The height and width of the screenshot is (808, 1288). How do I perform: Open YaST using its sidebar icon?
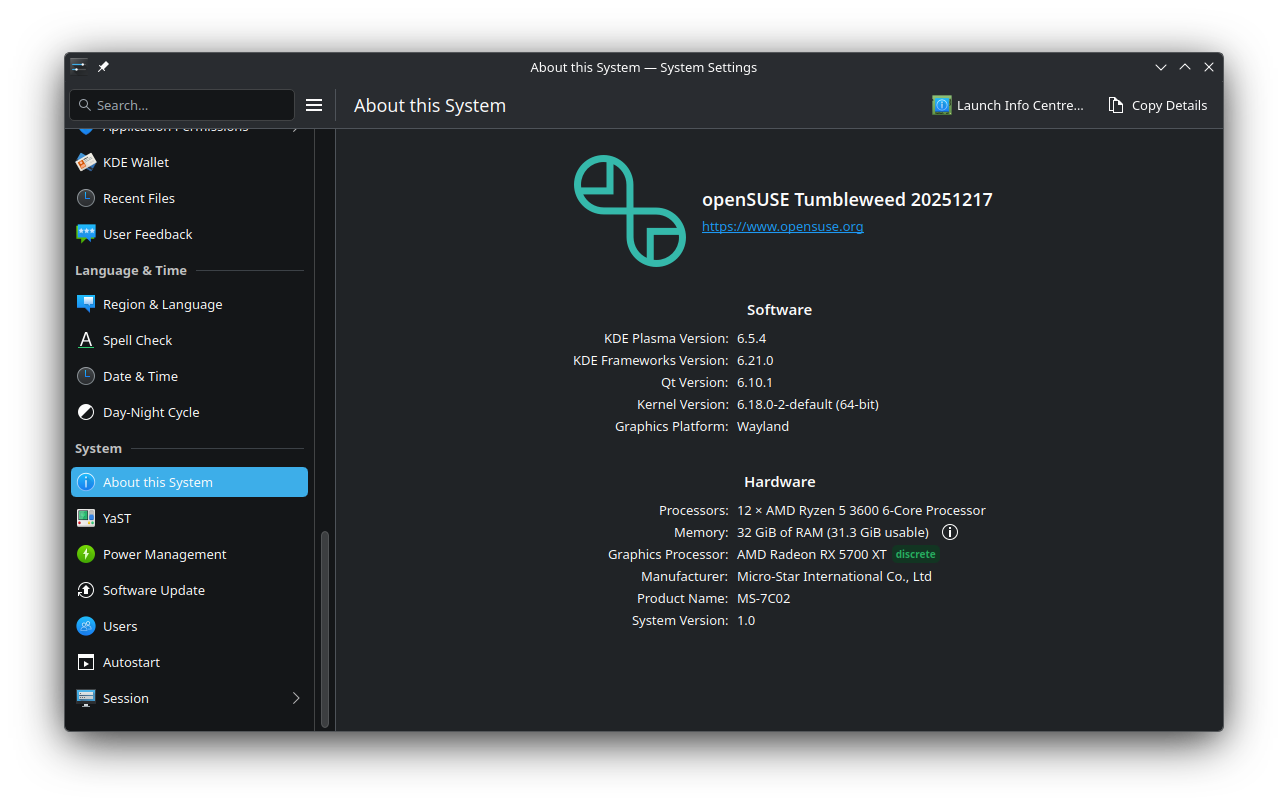86,518
